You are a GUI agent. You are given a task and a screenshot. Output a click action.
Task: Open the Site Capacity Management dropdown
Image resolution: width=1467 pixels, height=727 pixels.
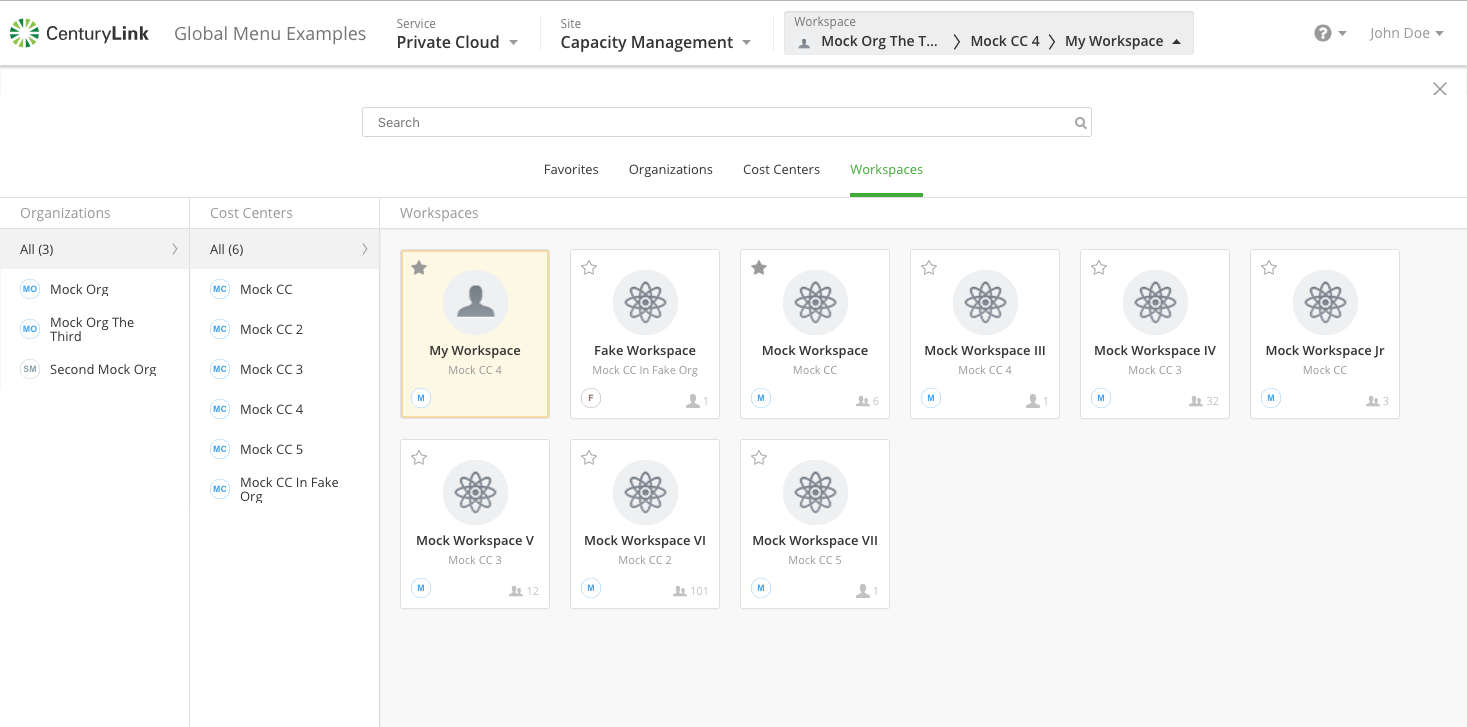656,34
